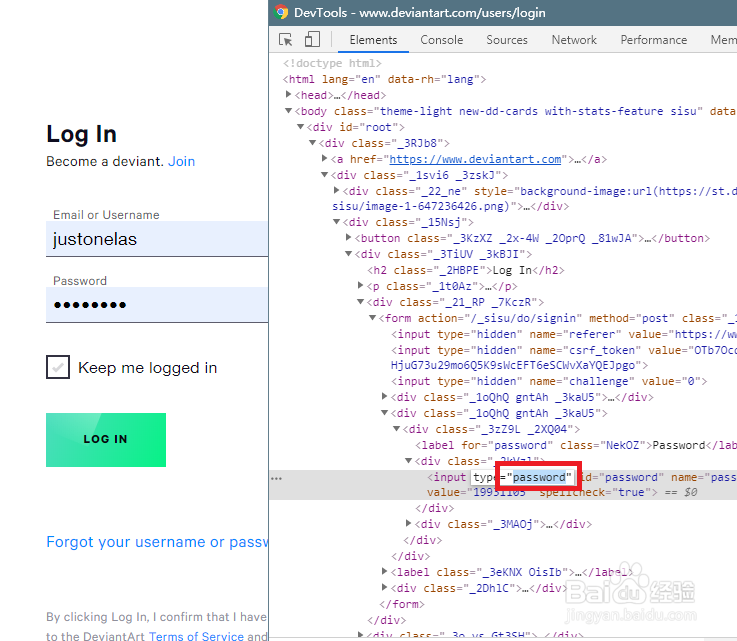This screenshot has width=737, height=641.
Task: Expand the anchor href deviantart.com node
Action: [x=324, y=158]
